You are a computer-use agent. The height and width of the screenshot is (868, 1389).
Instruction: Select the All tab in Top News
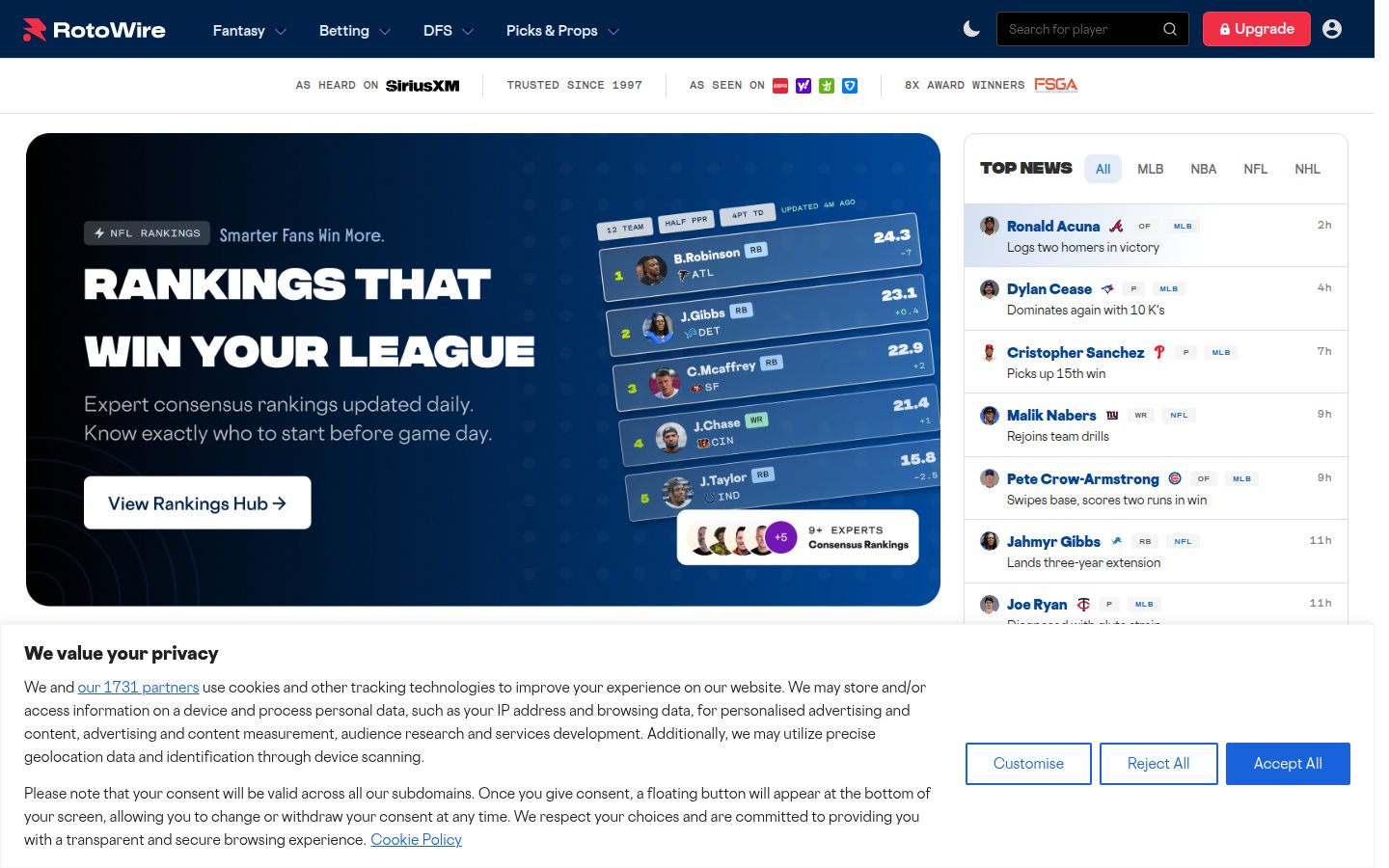click(1103, 169)
